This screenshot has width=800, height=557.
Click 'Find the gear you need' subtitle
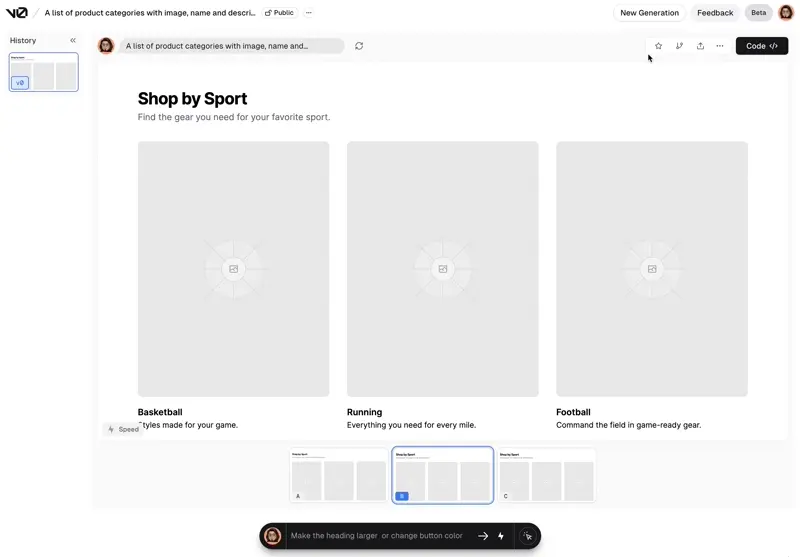click(x=234, y=117)
